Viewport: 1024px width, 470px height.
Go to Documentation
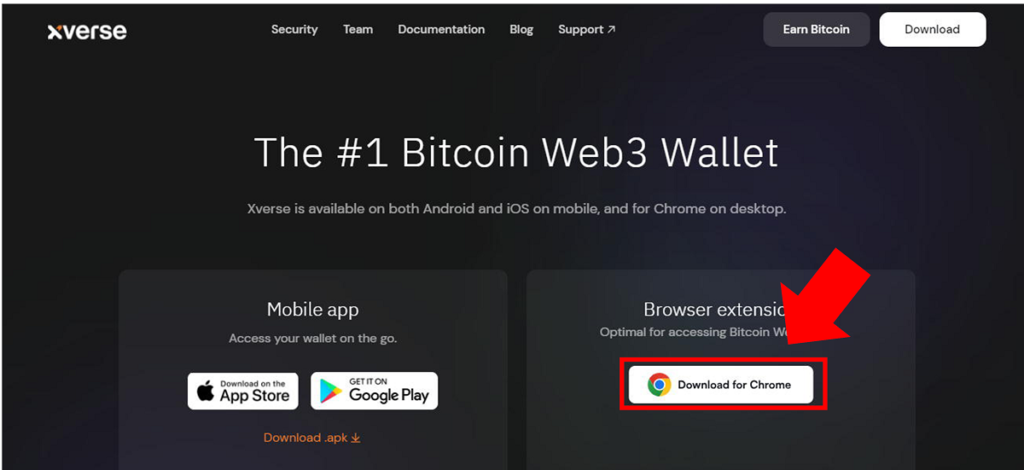[441, 29]
